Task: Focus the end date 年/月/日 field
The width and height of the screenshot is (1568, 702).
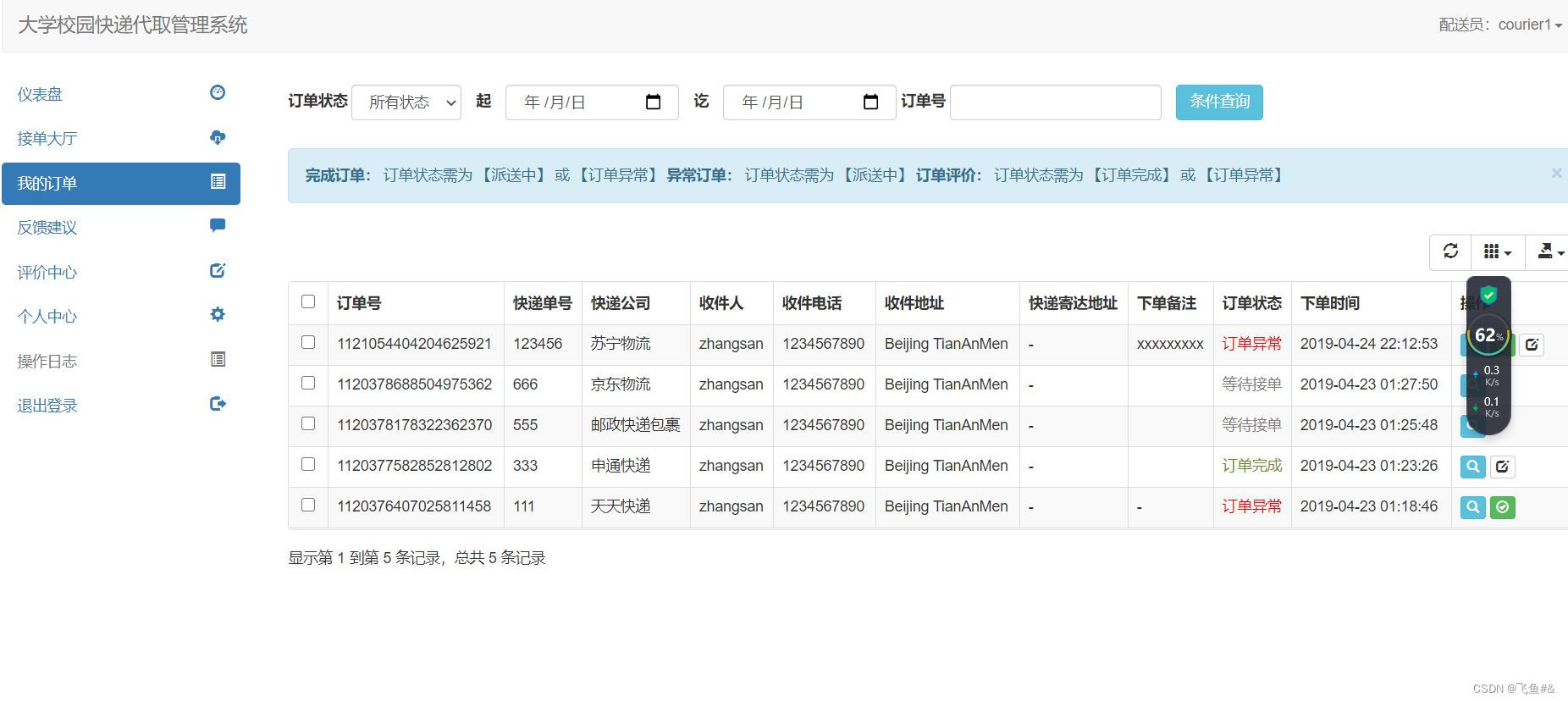Action: [809, 102]
